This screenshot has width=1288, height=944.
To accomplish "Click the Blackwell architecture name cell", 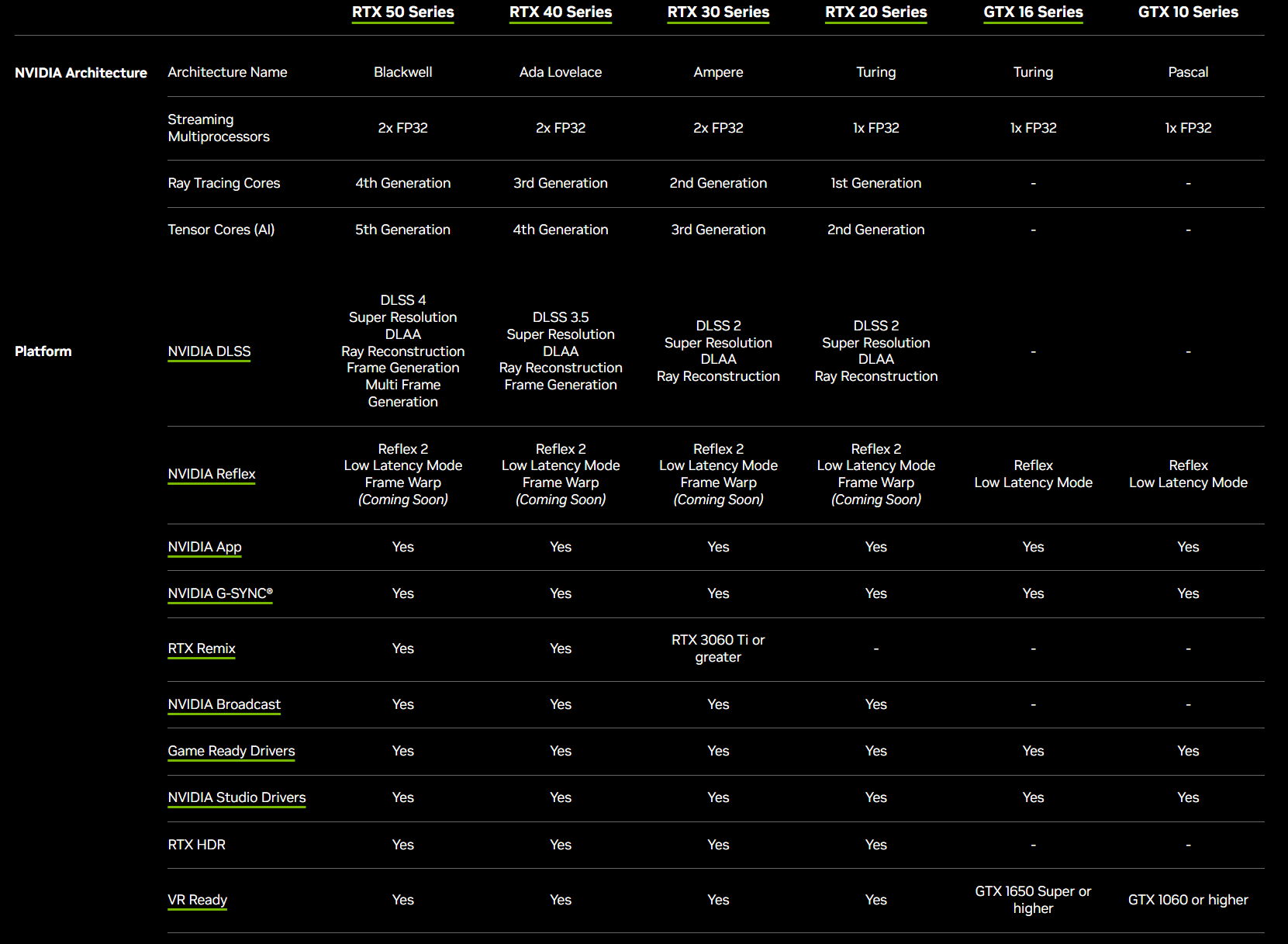I will pyautogui.click(x=402, y=72).
